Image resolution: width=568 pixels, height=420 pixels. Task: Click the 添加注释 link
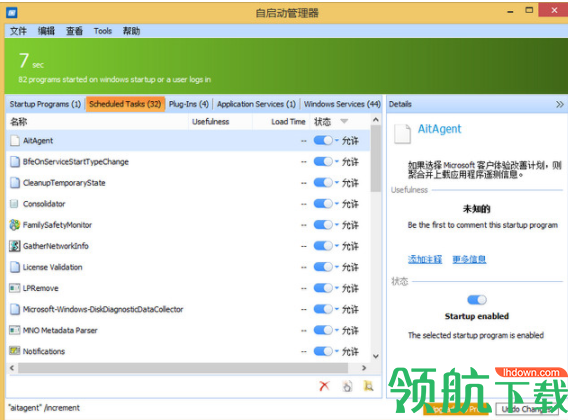(x=425, y=259)
